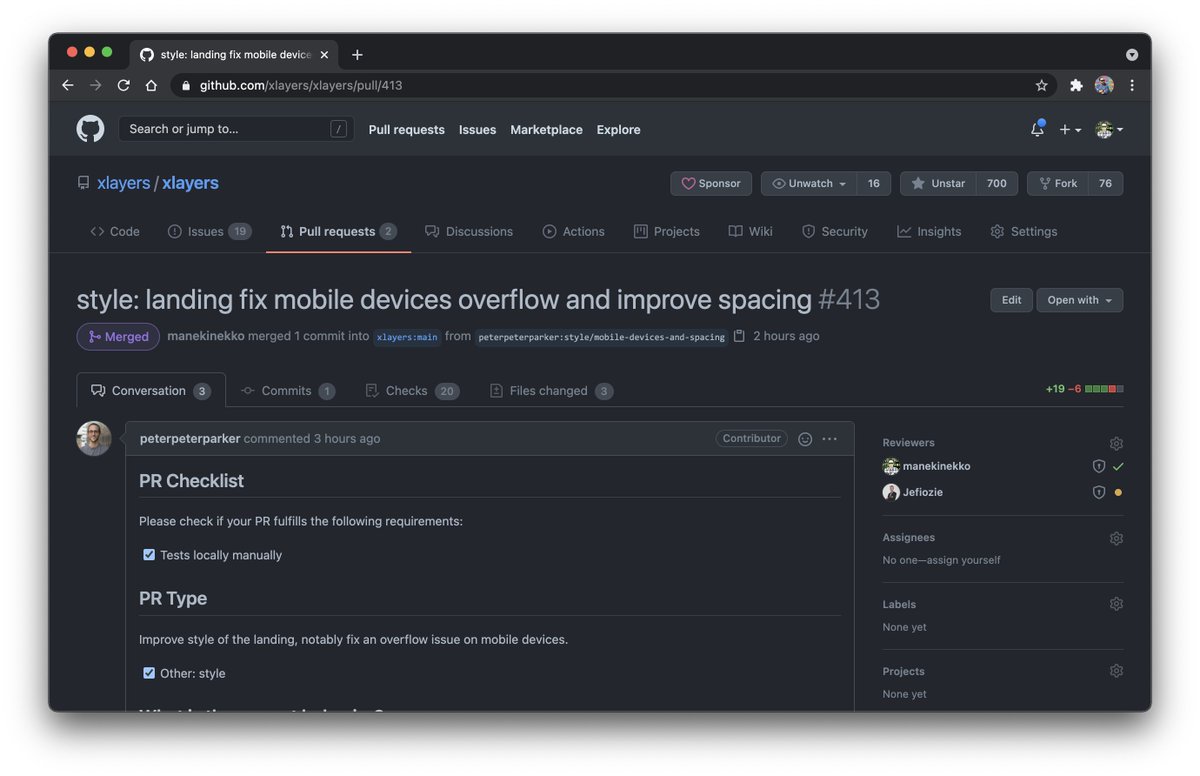This screenshot has width=1200, height=776.
Task: Open the Insights tab
Action: 930,231
